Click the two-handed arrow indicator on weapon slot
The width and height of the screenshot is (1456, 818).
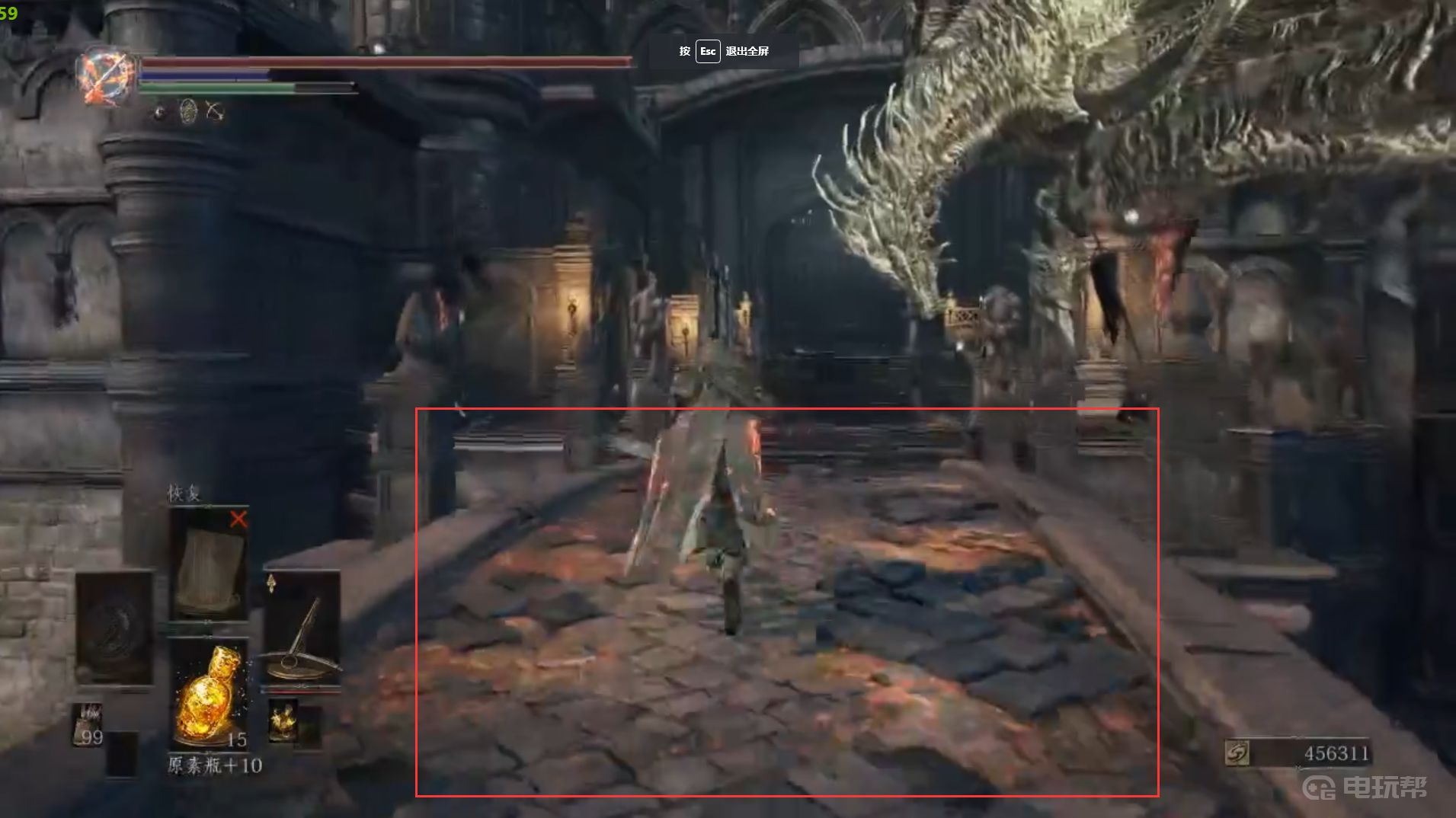[271, 583]
